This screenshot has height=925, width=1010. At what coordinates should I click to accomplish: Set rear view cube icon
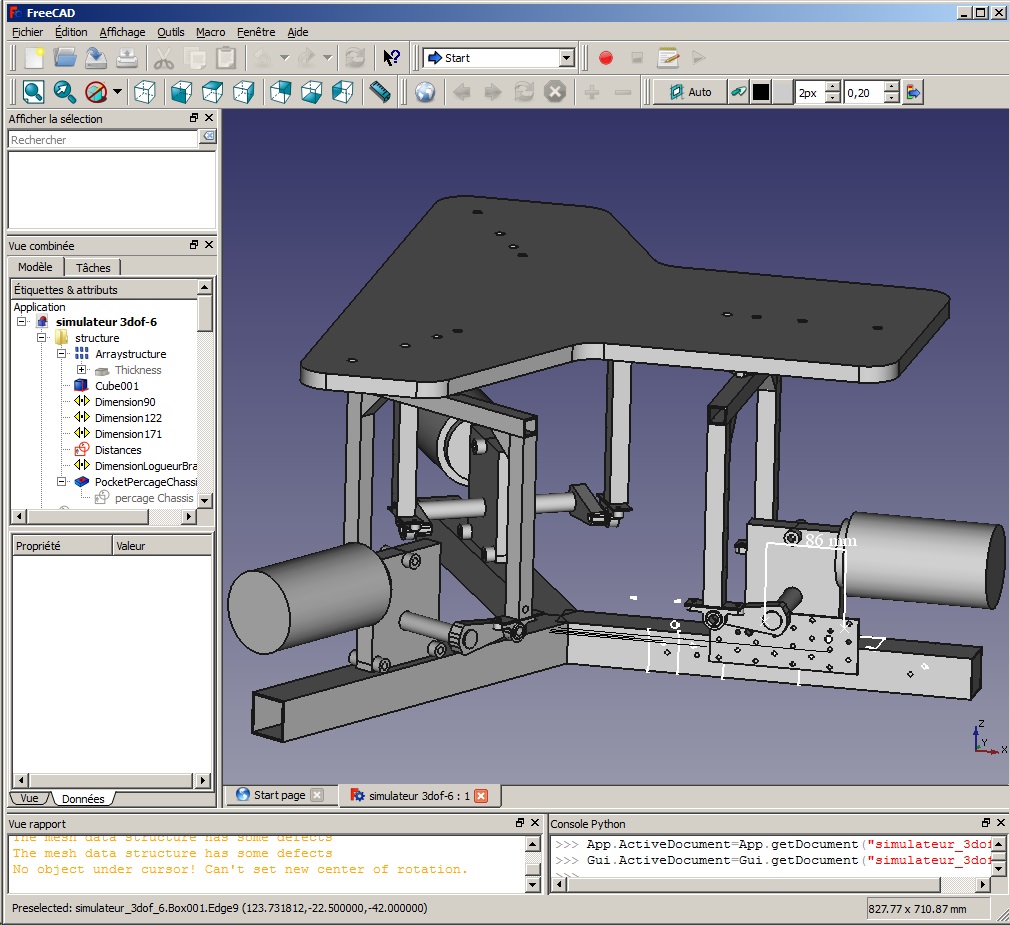[281, 92]
